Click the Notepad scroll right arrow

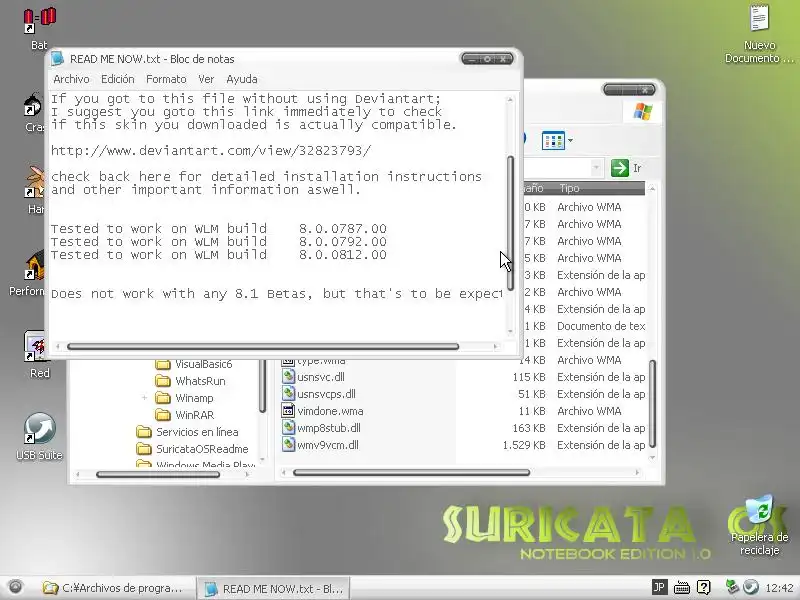495,346
